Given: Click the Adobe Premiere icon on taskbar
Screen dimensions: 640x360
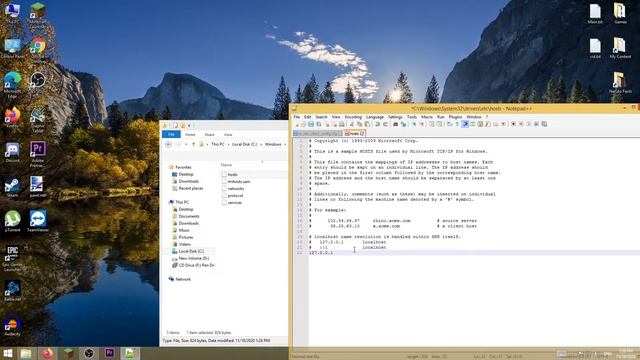Looking at the screenshot, I should [x=109, y=353].
